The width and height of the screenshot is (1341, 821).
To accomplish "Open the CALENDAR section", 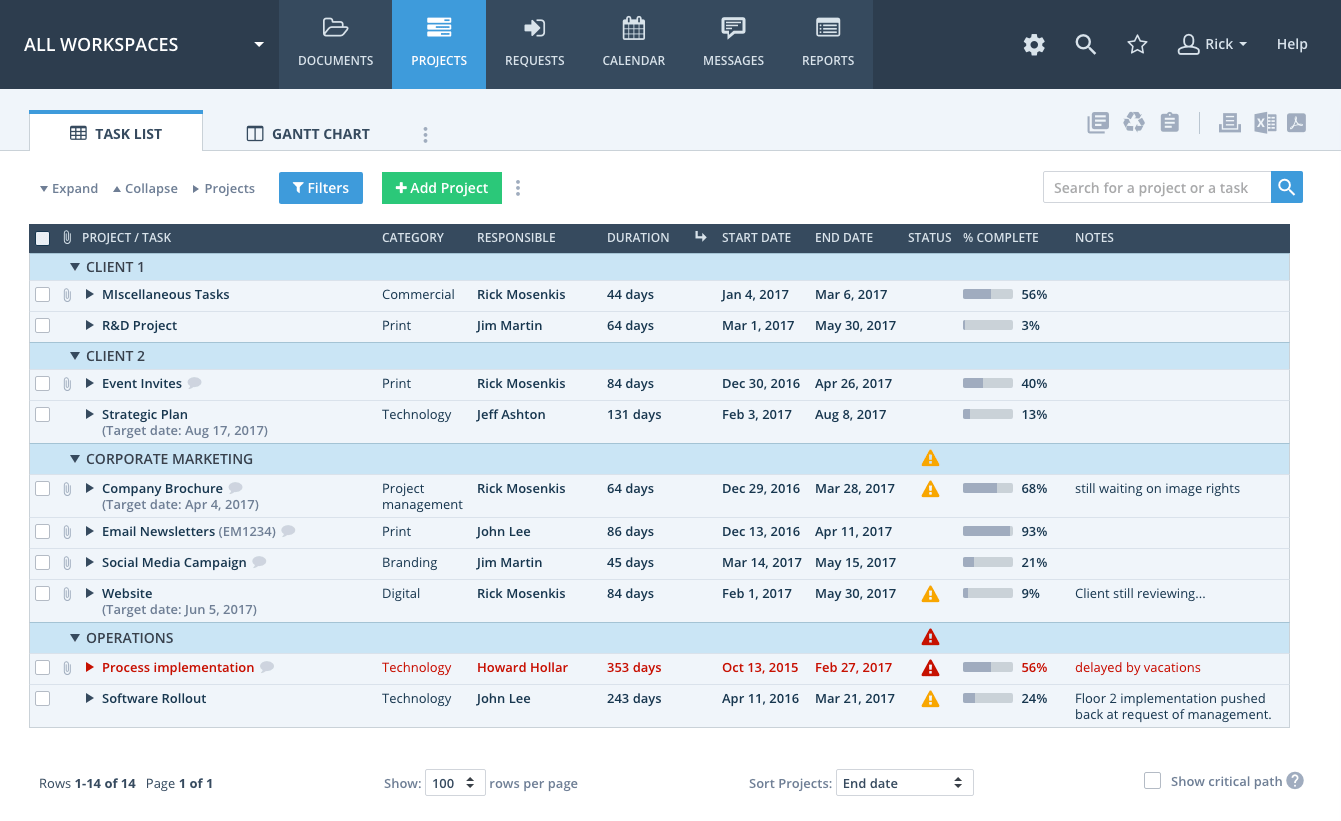I will [633, 44].
